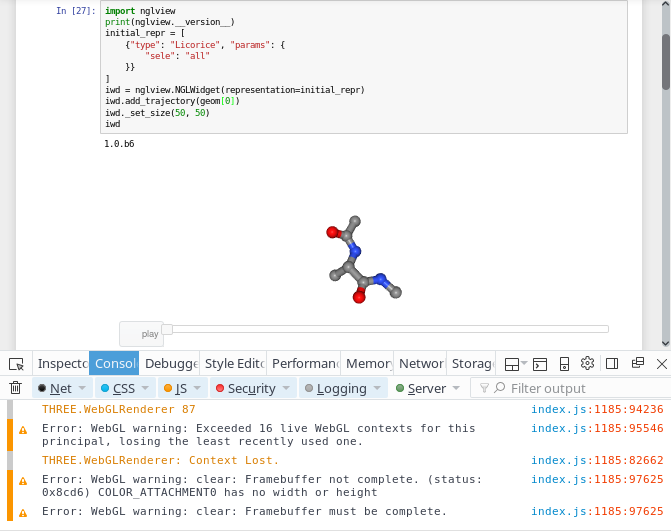Switch to the Memory tab
The width and height of the screenshot is (671, 531).
[367, 363]
